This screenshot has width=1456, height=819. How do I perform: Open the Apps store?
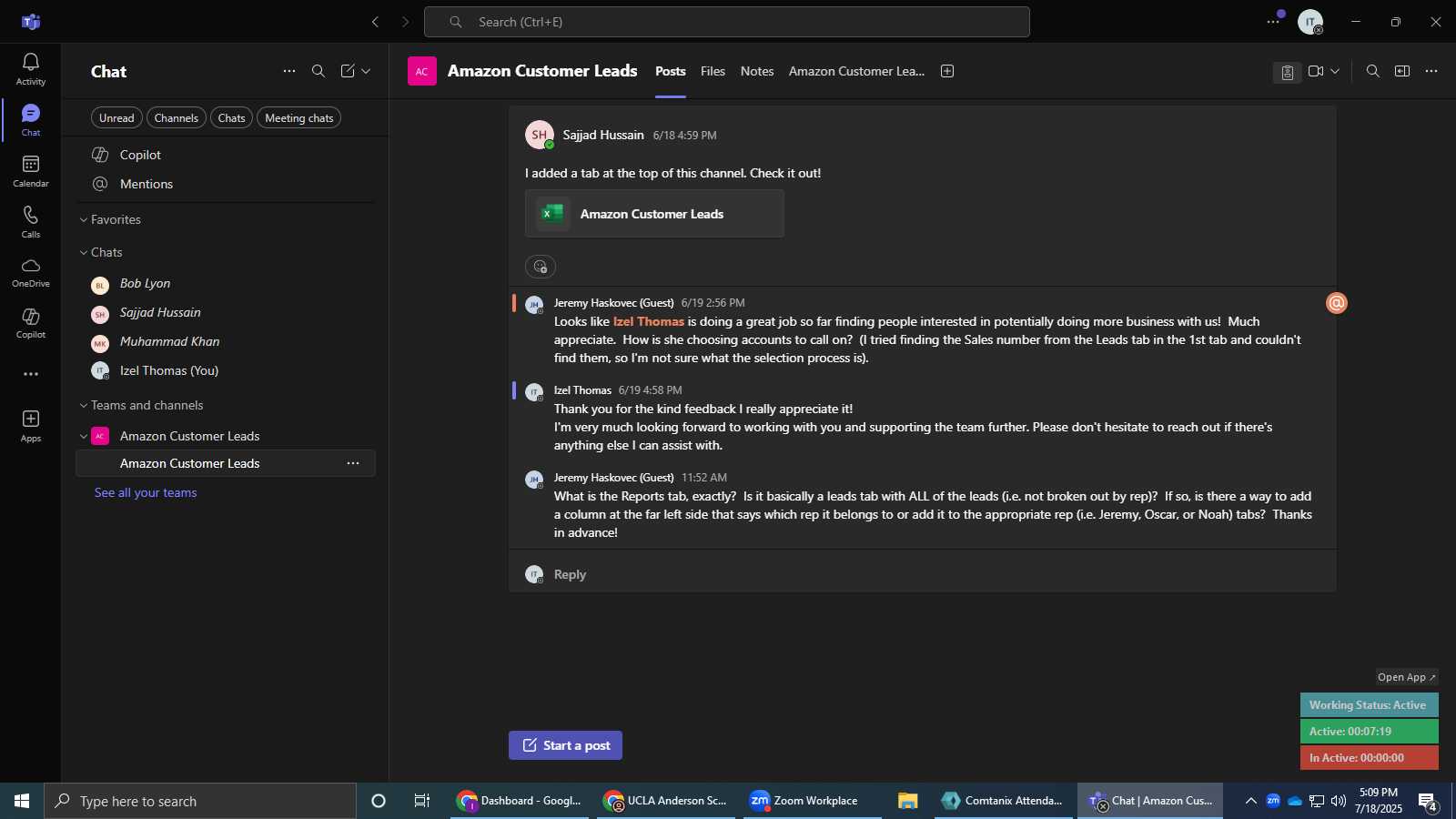coord(30,425)
